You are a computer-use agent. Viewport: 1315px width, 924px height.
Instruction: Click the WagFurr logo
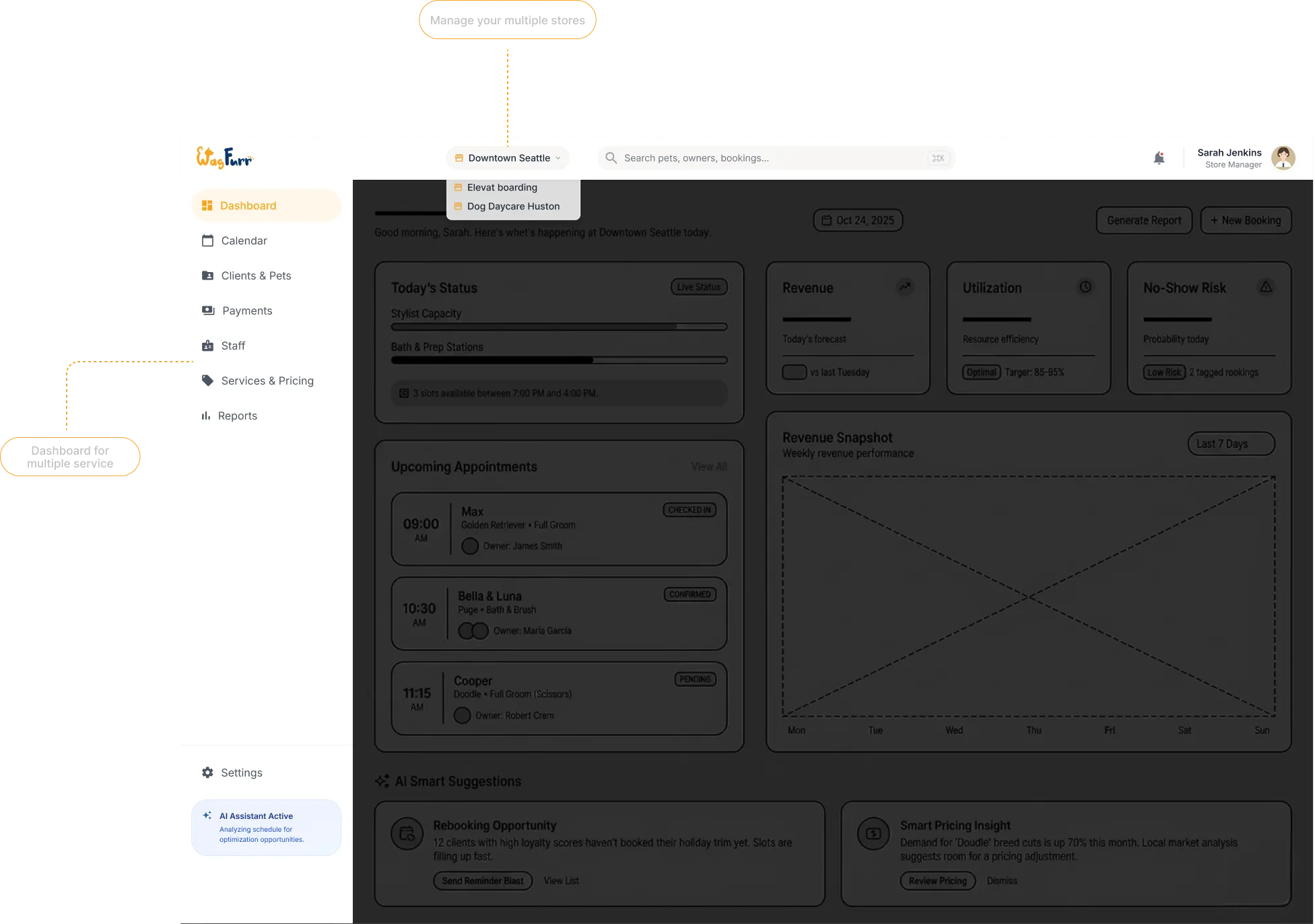pos(224,158)
